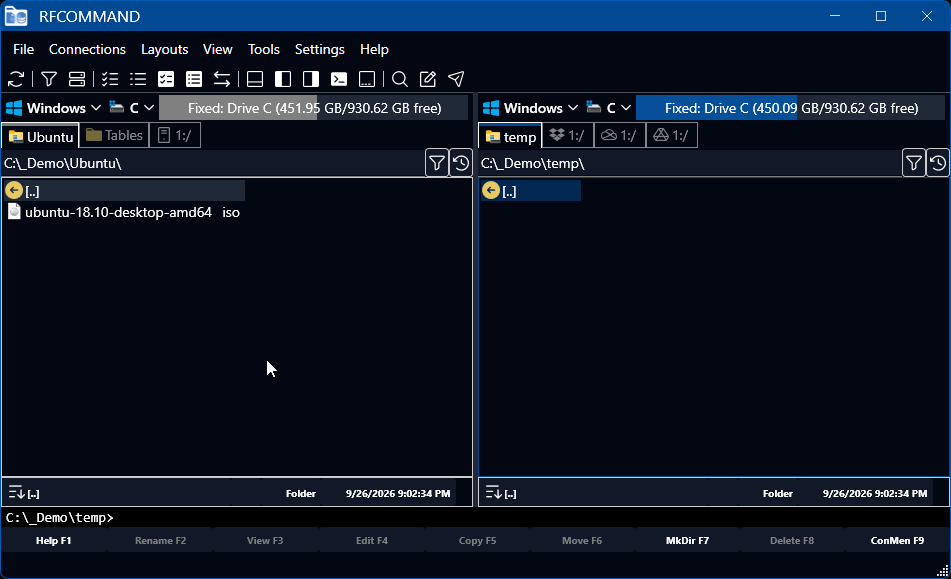This screenshot has height=579, width=951.
Task: Select the ubuntu-18.10-desktop-amd64 iso file
Action: coord(124,212)
